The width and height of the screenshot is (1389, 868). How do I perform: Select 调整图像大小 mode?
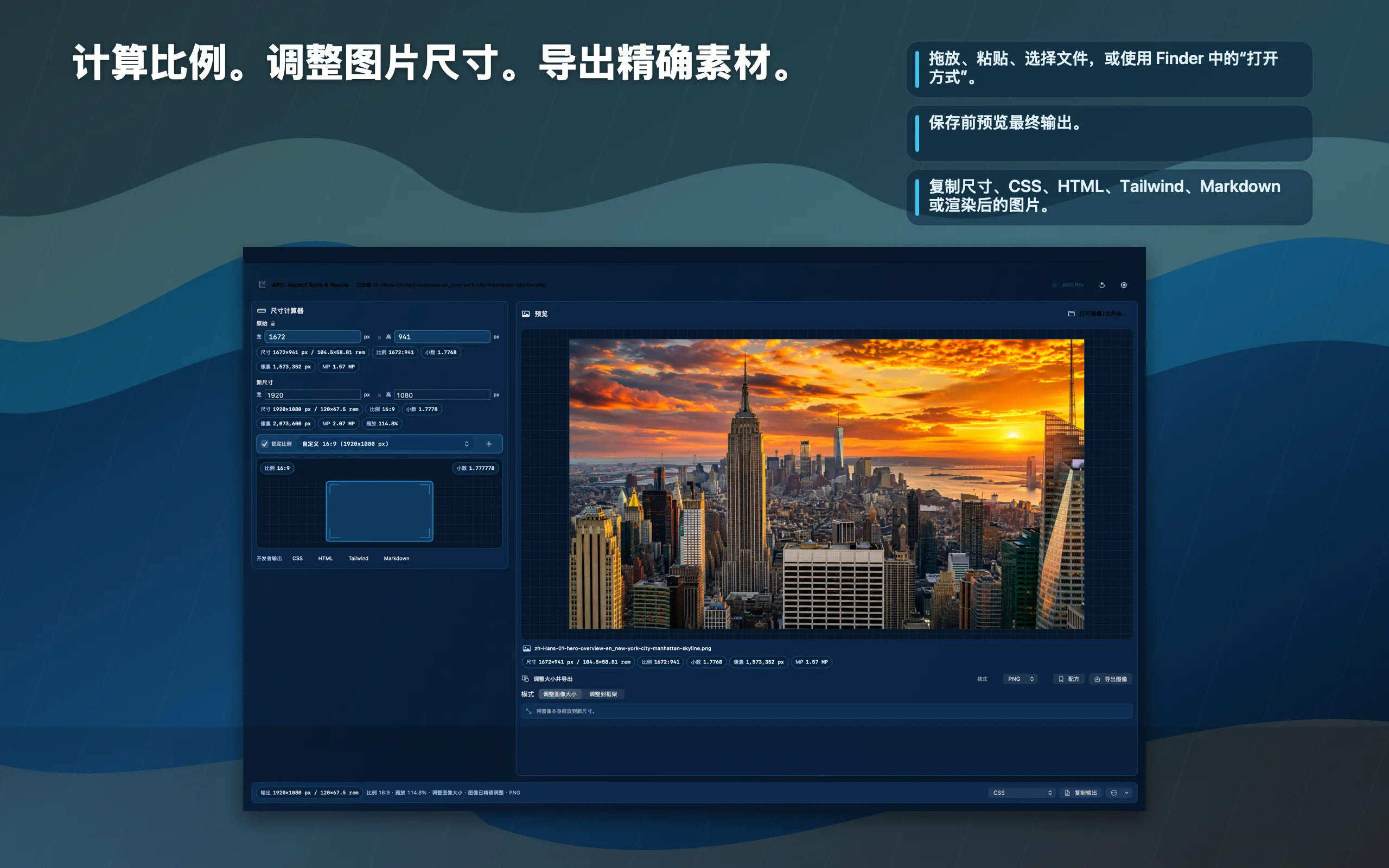tap(560, 694)
